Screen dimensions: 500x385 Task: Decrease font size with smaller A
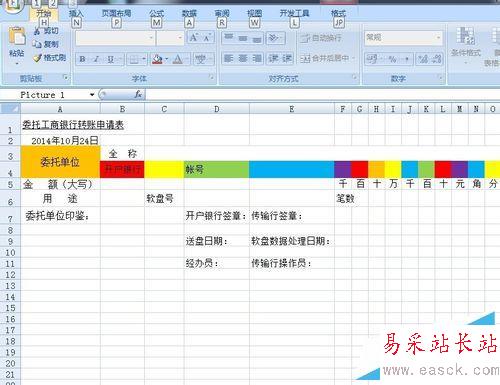coord(207,37)
